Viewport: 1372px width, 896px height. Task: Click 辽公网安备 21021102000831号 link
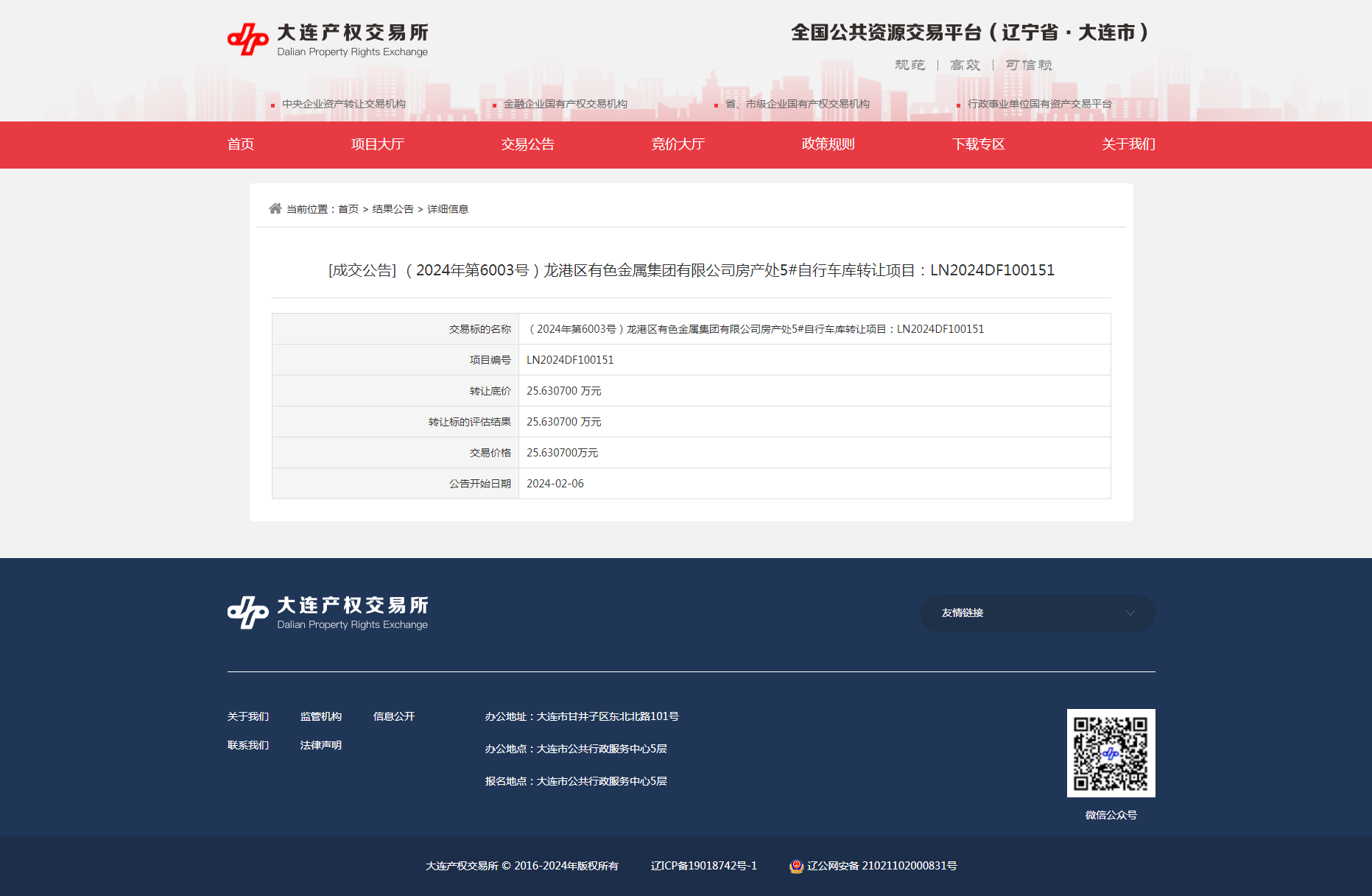click(882, 866)
